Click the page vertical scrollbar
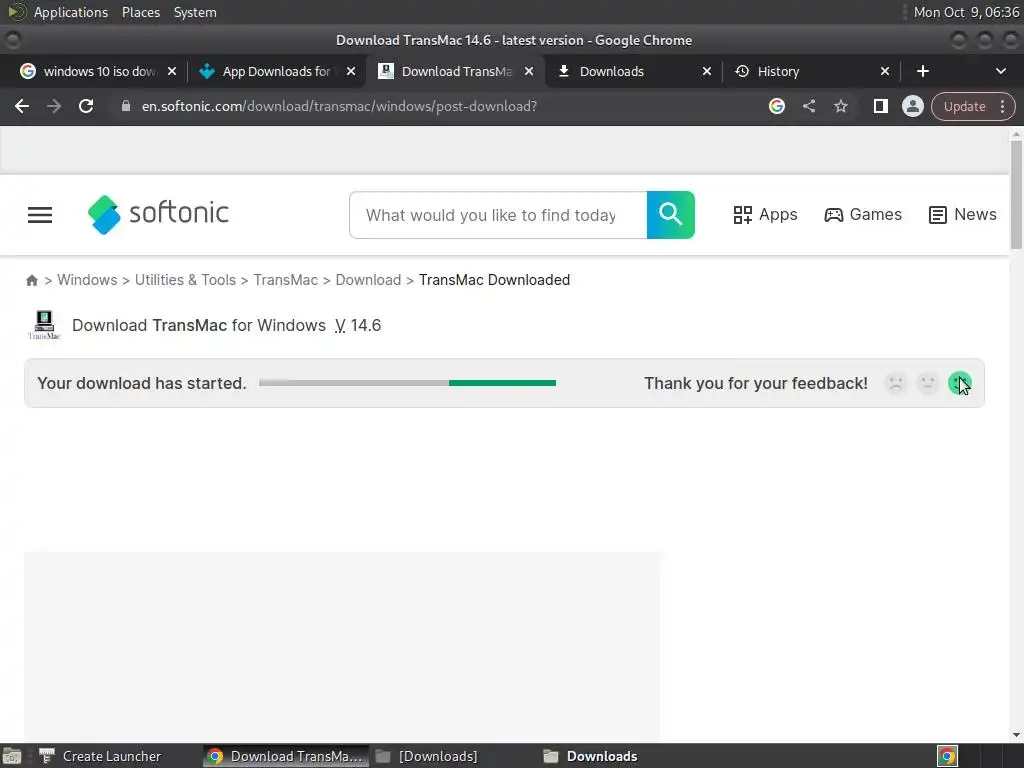 [x=1016, y=195]
